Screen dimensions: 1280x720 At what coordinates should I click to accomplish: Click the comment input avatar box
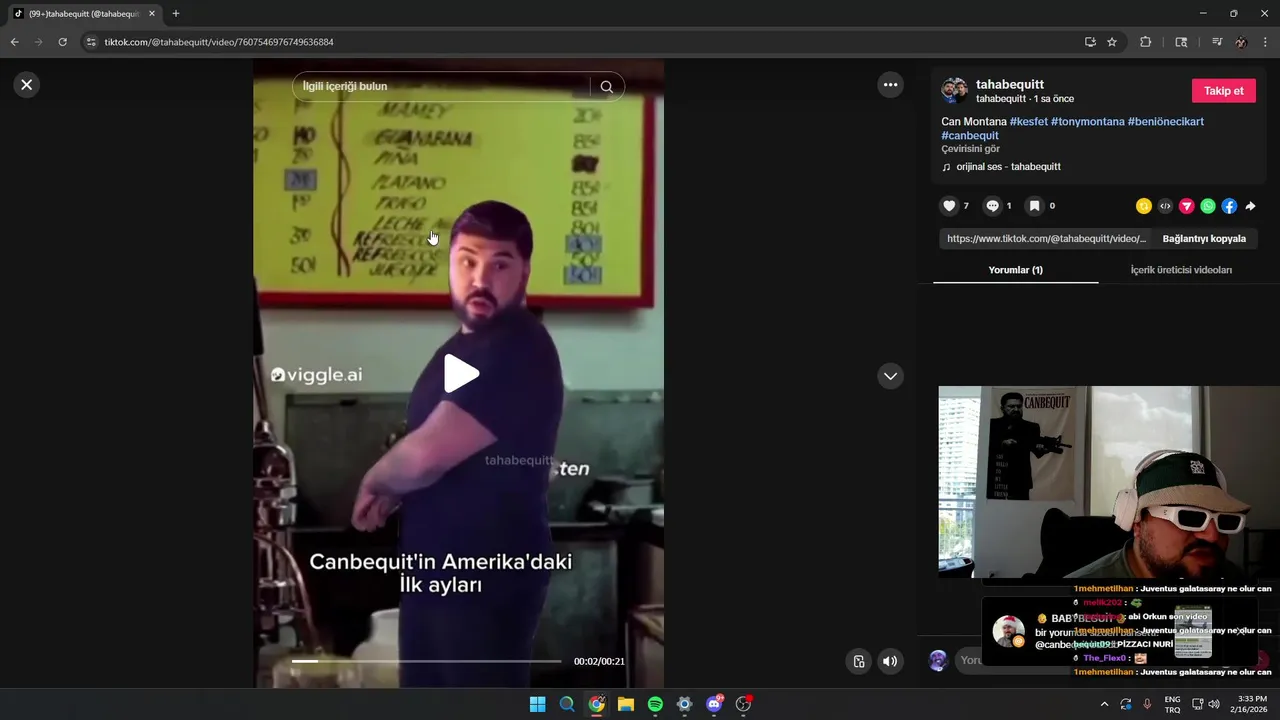coord(938,661)
